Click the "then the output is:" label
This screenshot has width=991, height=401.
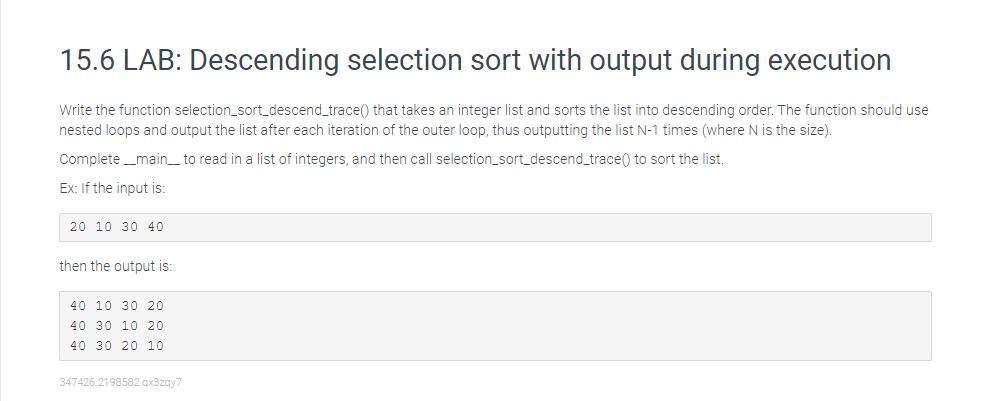pos(116,266)
